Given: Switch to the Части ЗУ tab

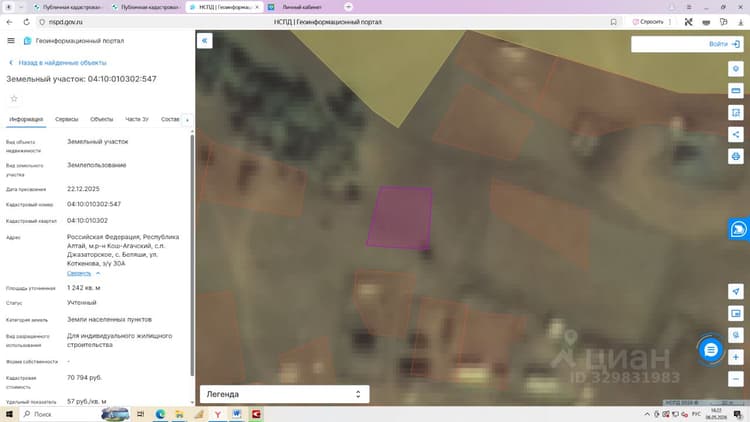Looking at the screenshot, I should click(137, 119).
